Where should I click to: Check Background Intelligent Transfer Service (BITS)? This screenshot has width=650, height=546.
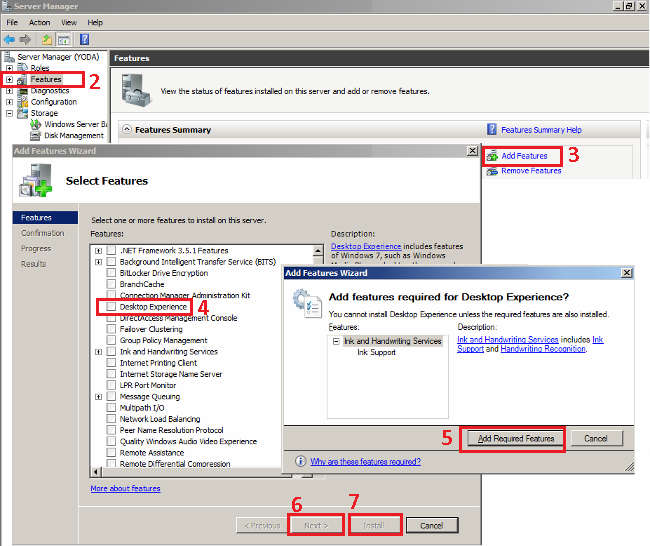[x=111, y=262]
